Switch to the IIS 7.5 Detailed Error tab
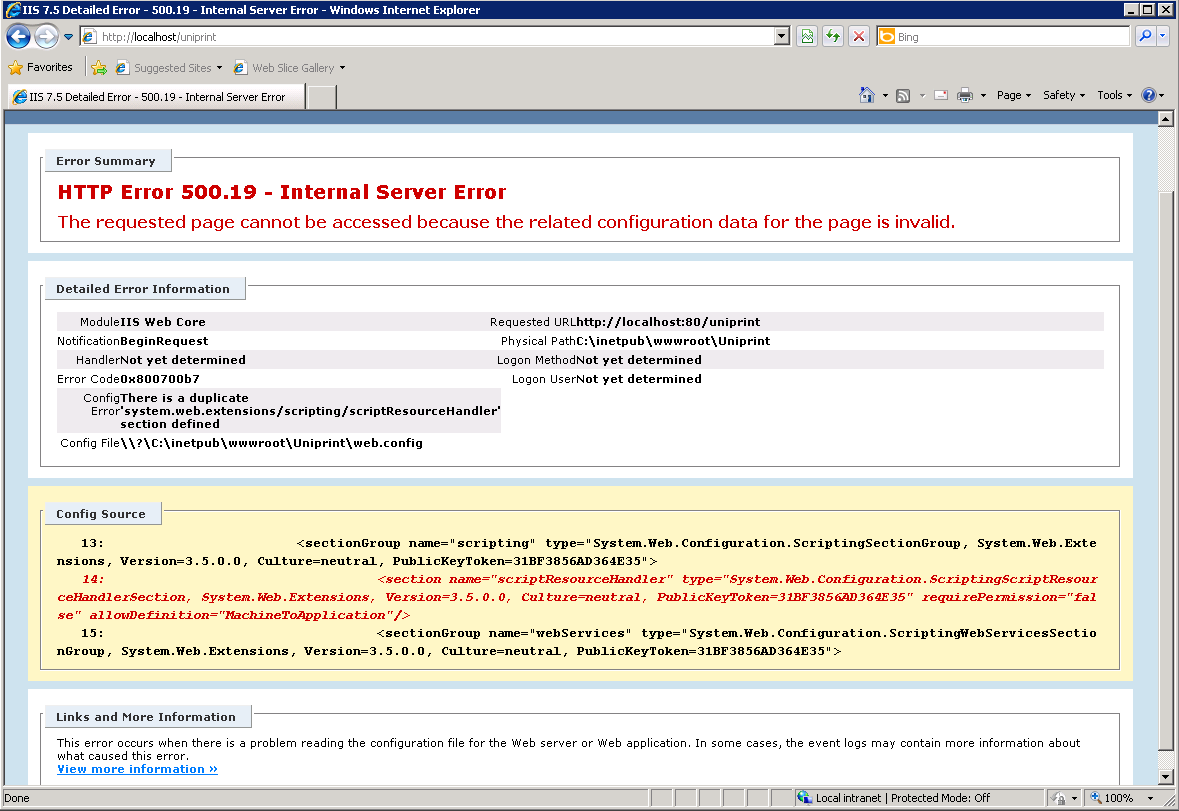The image size is (1179, 811). [x=155, y=96]
